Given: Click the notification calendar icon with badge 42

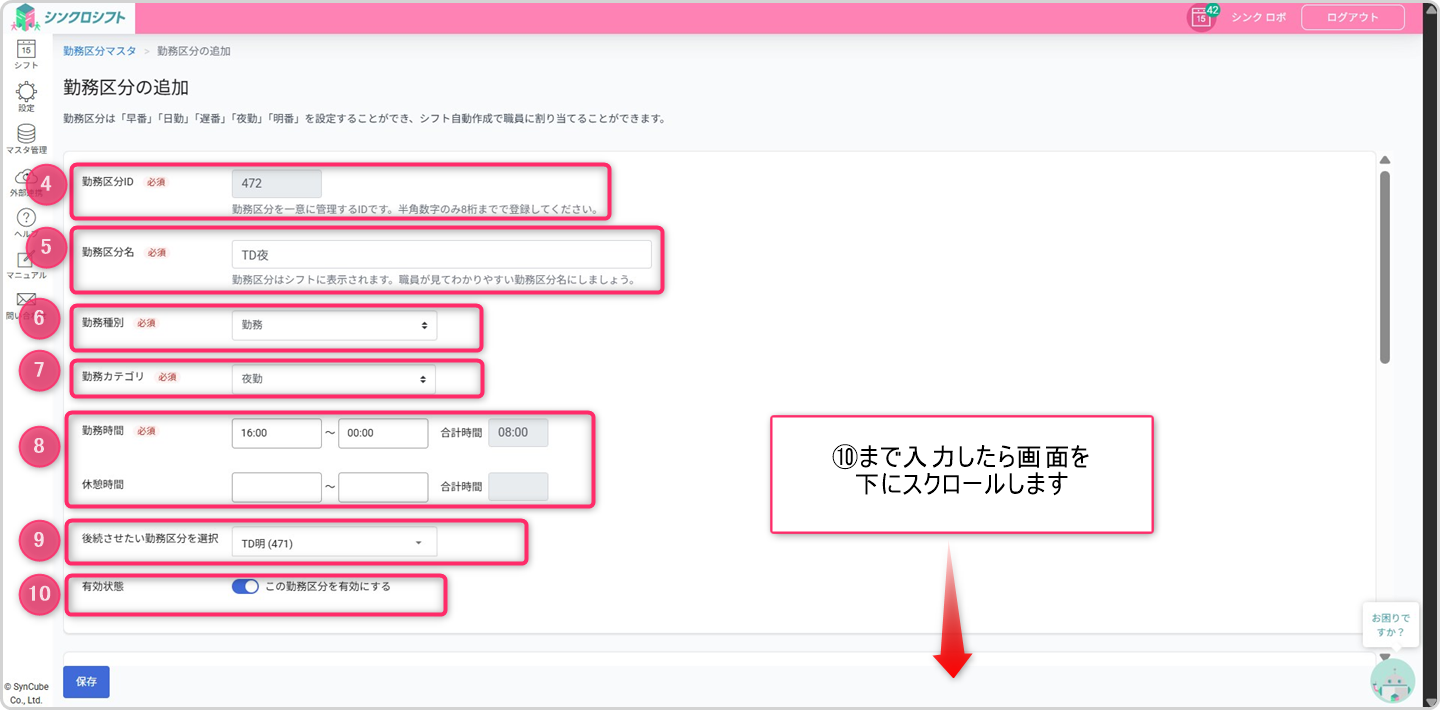Looking at the screenshot, I should [1201, 18].
